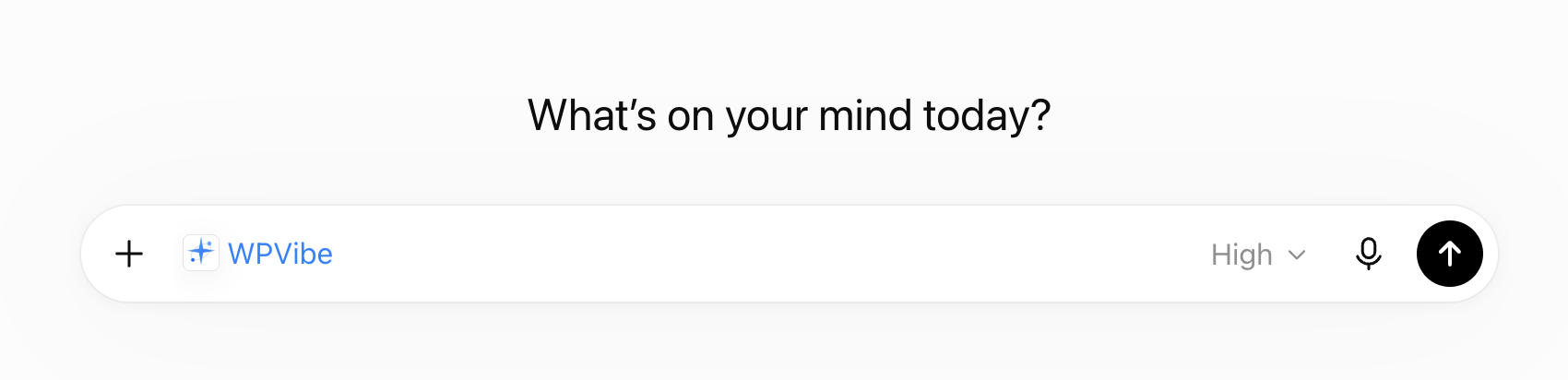Click the WPVibe sparkle icon
Screen dimensions: 1568x380
pos(201,253)
